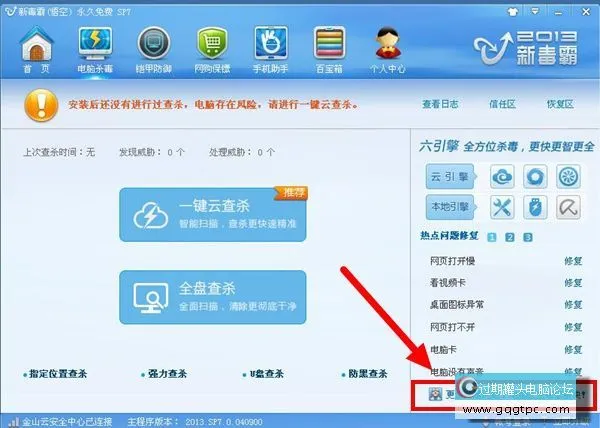Switch to hot issues page 3

528,237
